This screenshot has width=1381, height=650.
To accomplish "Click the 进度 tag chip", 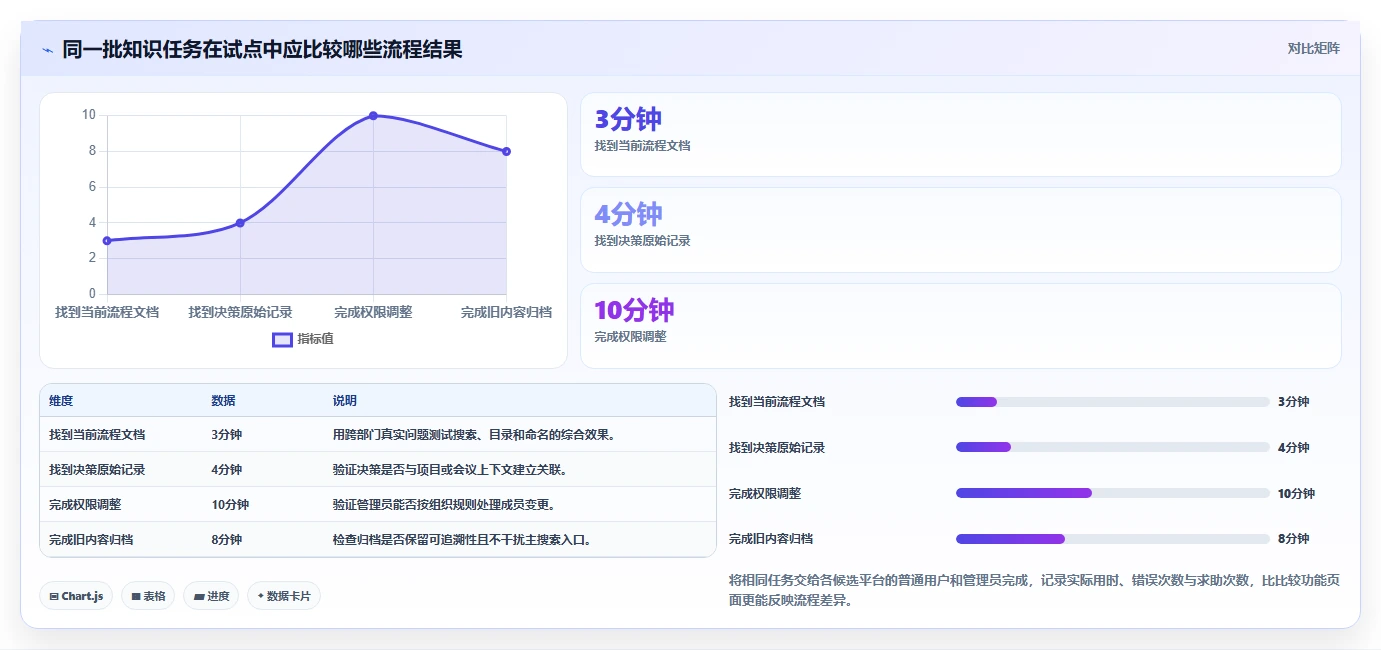I will coord(211,596).
